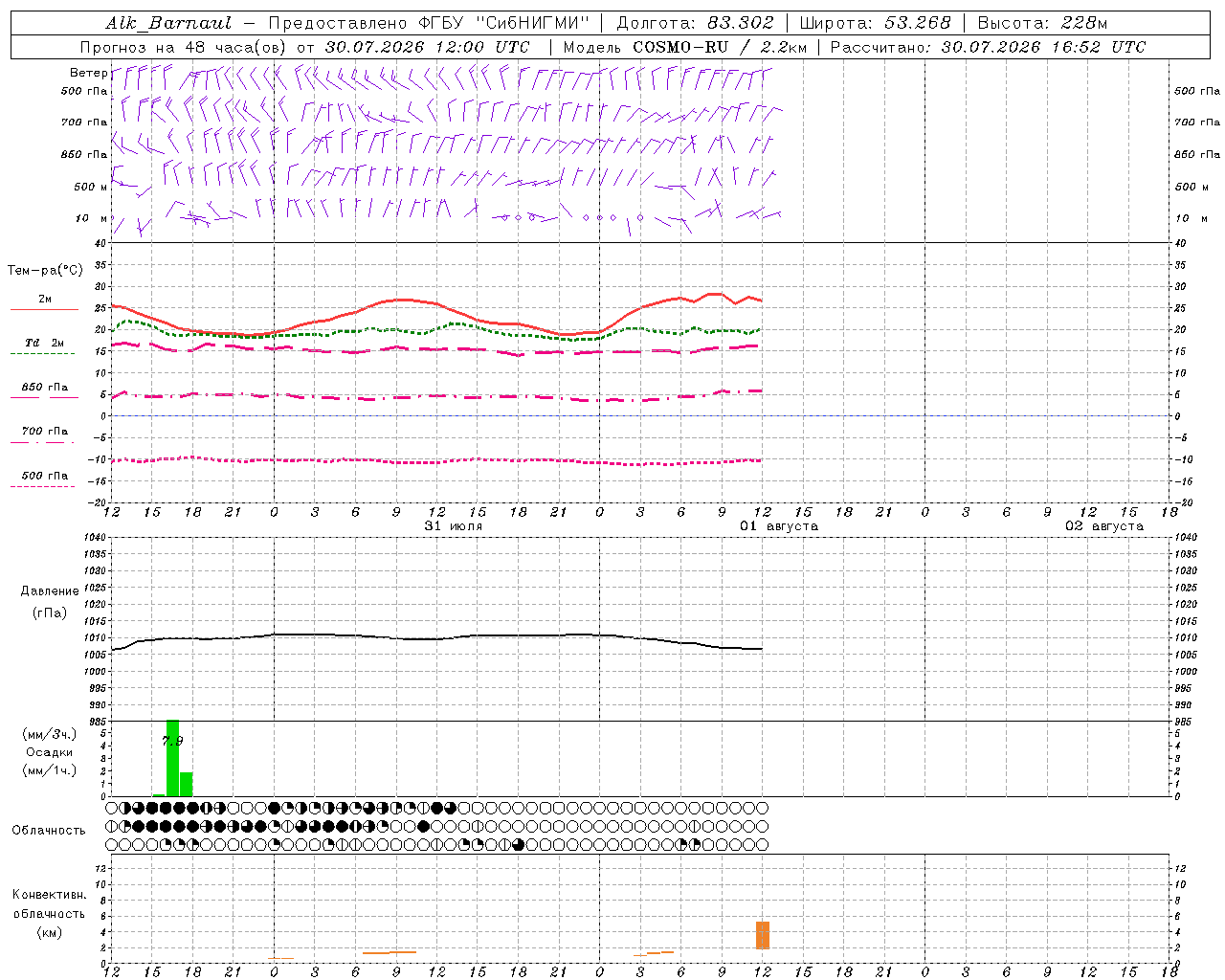The width and height of the screenshot is (1225, 980).
Task: Click the tall orange convective cloud bar
Action: 763,935
